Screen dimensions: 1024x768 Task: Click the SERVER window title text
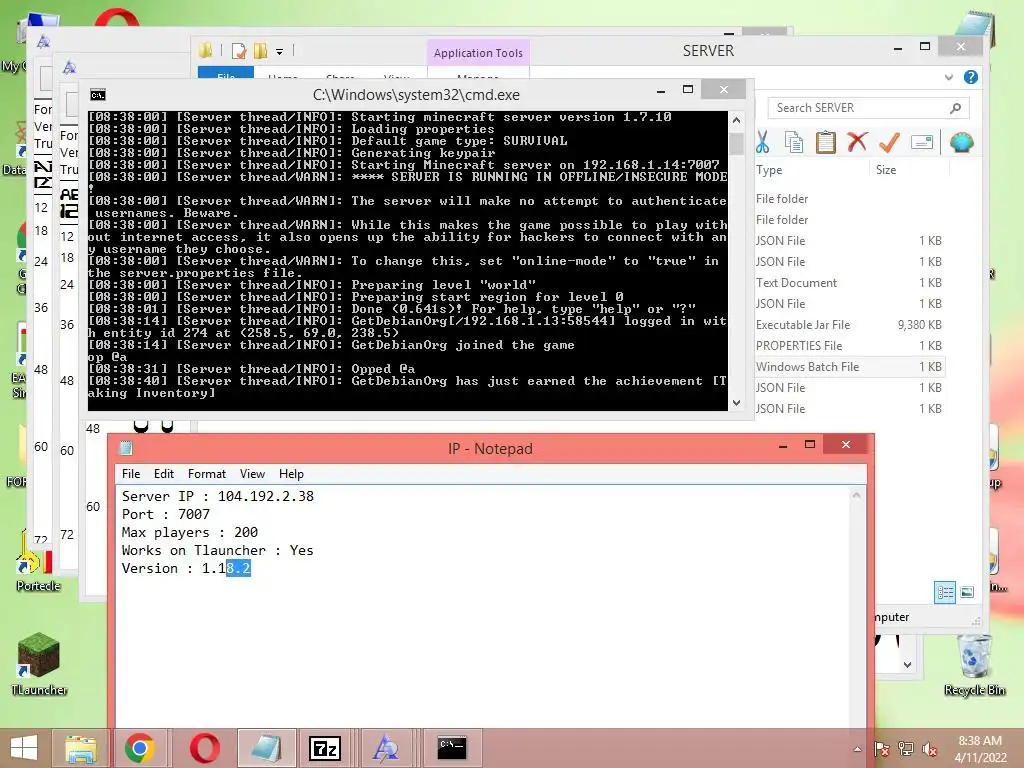(x=708, y=50)
